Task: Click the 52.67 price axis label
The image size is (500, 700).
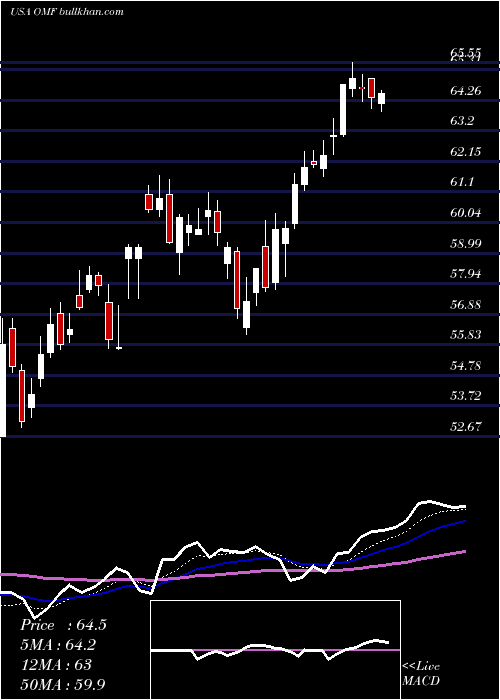Action: point(466,427)
